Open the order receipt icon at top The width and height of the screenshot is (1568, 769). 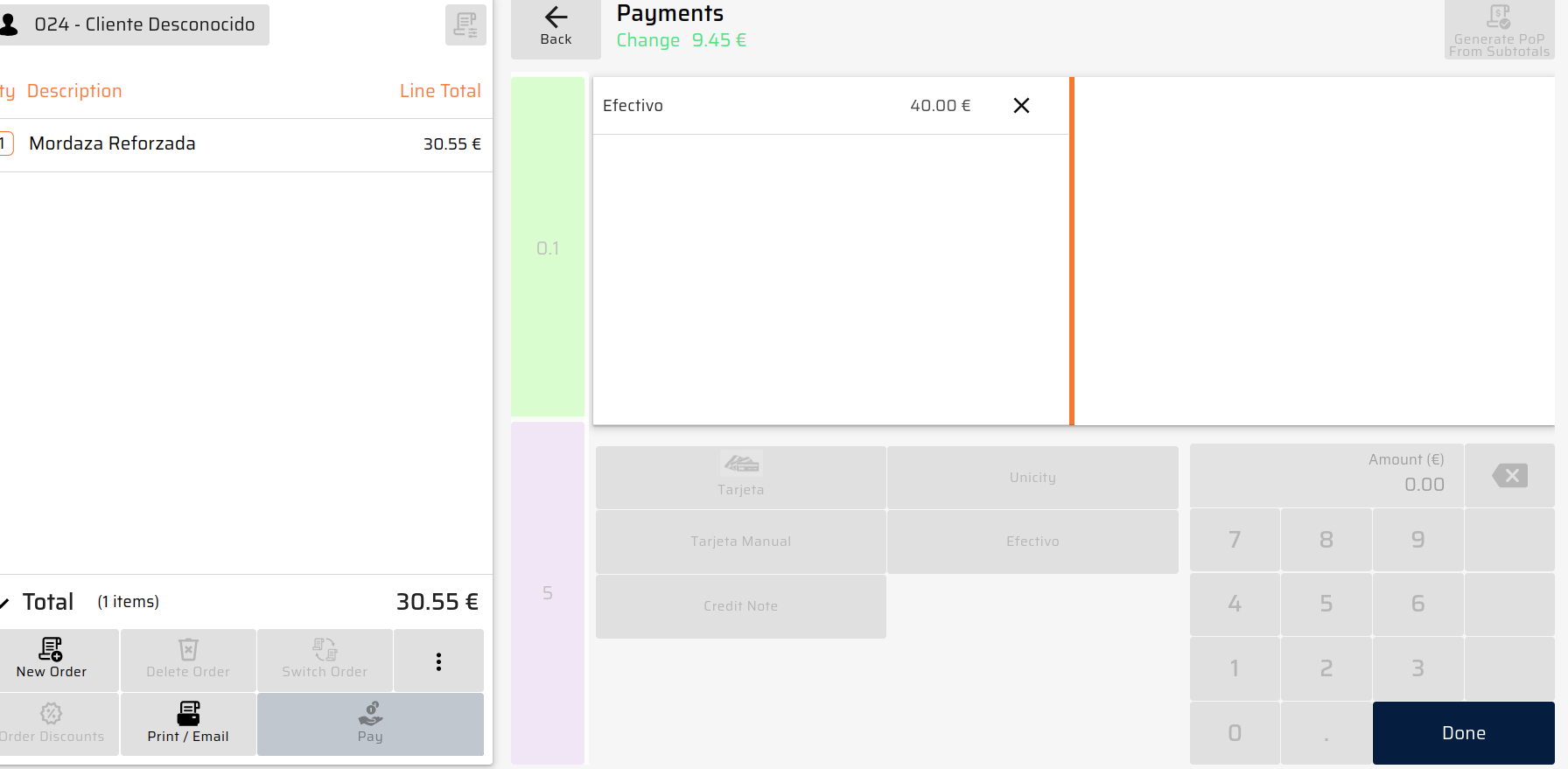coord(465,24)
